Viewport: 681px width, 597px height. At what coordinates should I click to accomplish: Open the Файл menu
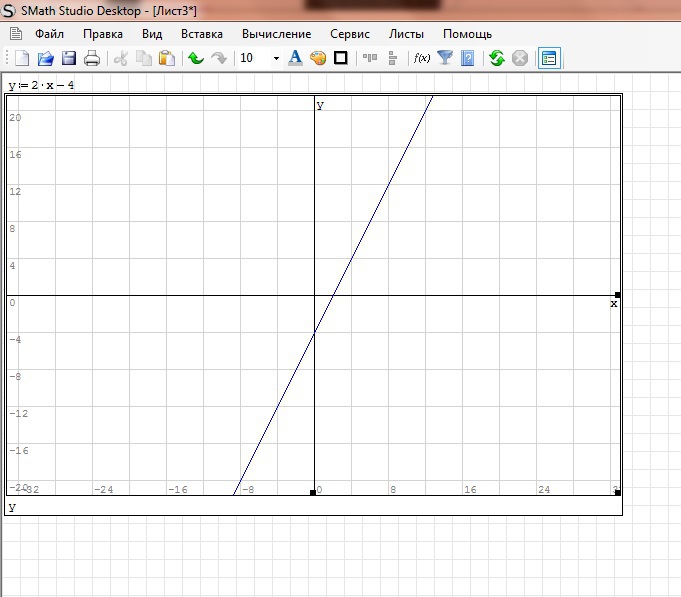tap(49, 34)
